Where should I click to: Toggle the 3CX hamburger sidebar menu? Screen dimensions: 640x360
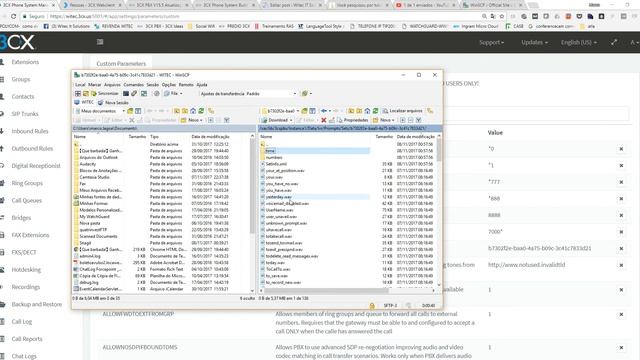[100, 42]
